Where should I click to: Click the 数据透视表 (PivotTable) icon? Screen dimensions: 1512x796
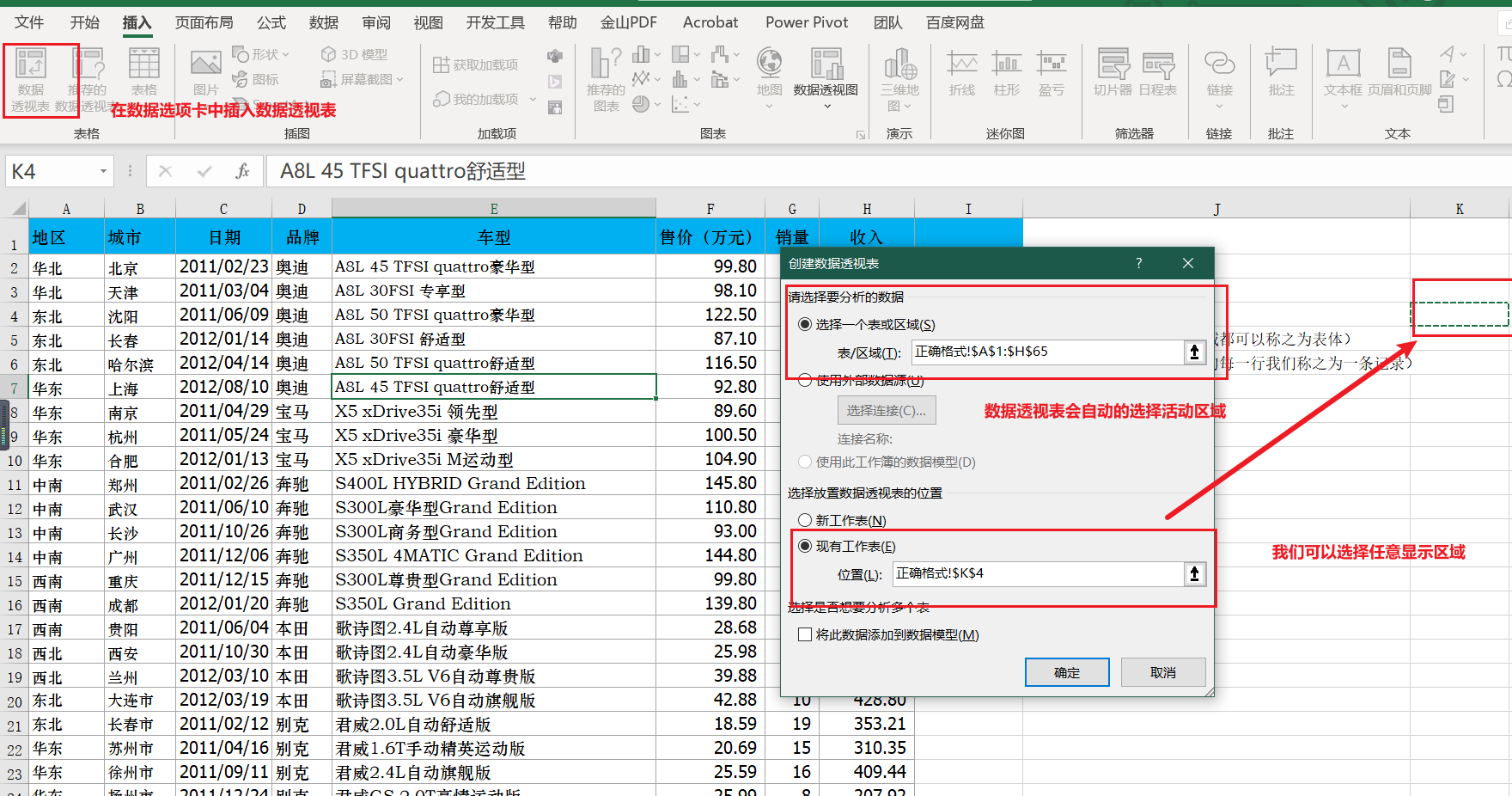(31, 79)
